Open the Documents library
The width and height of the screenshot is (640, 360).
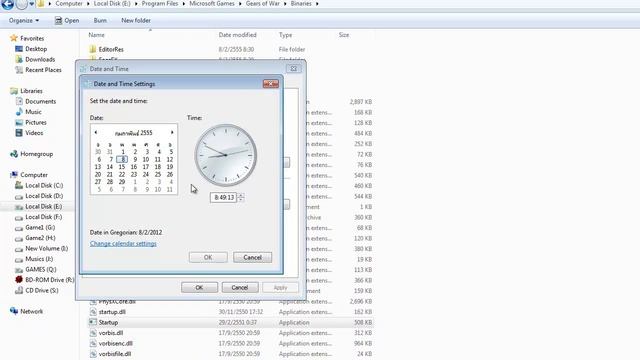point(40,101)
